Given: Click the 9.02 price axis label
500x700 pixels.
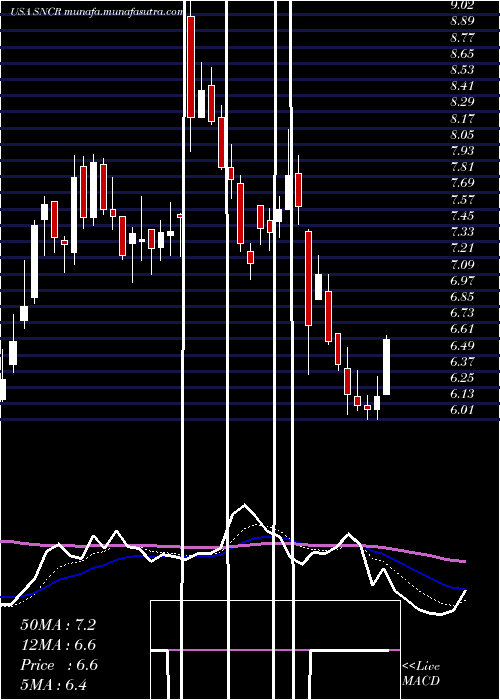Looking at the screenshot, I should point(462,5).
